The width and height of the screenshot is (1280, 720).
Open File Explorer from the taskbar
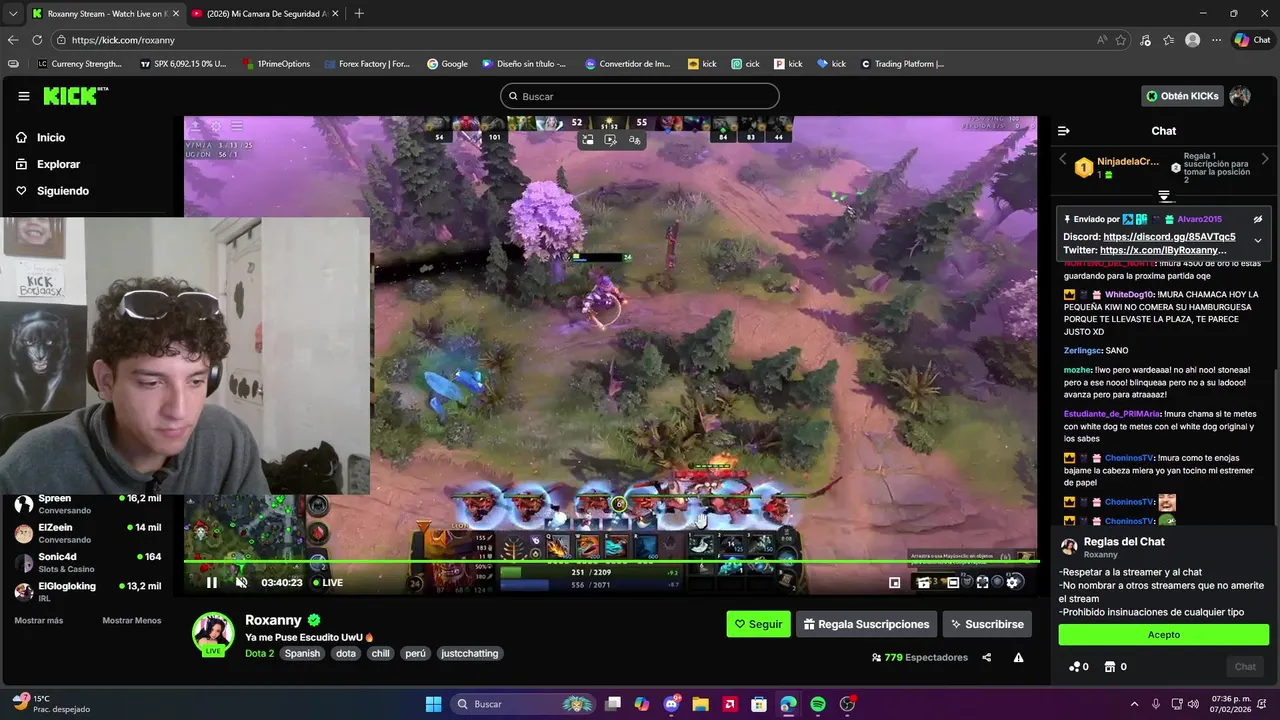700,704
